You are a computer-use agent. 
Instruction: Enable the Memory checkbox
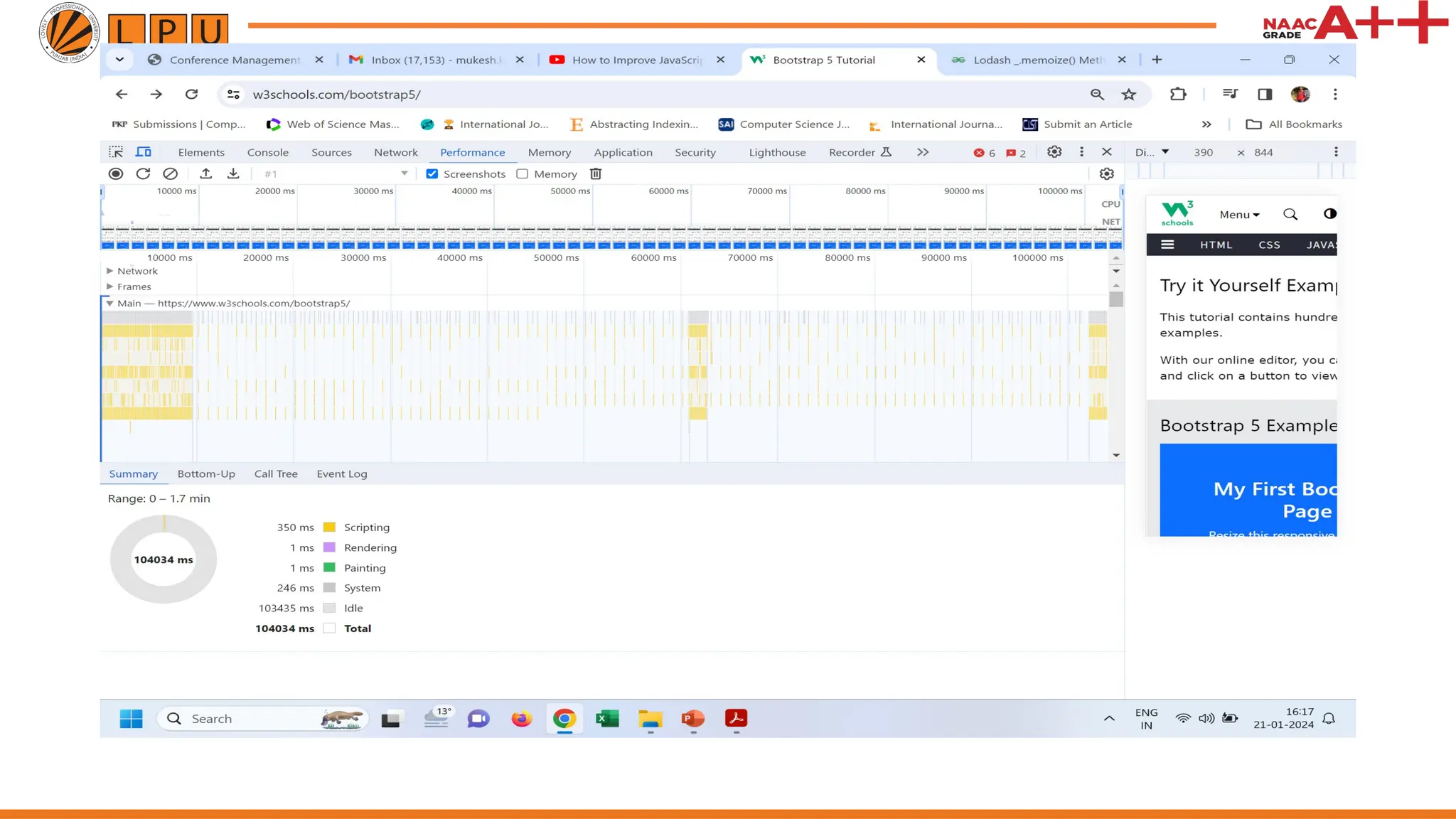coord(523,173)
